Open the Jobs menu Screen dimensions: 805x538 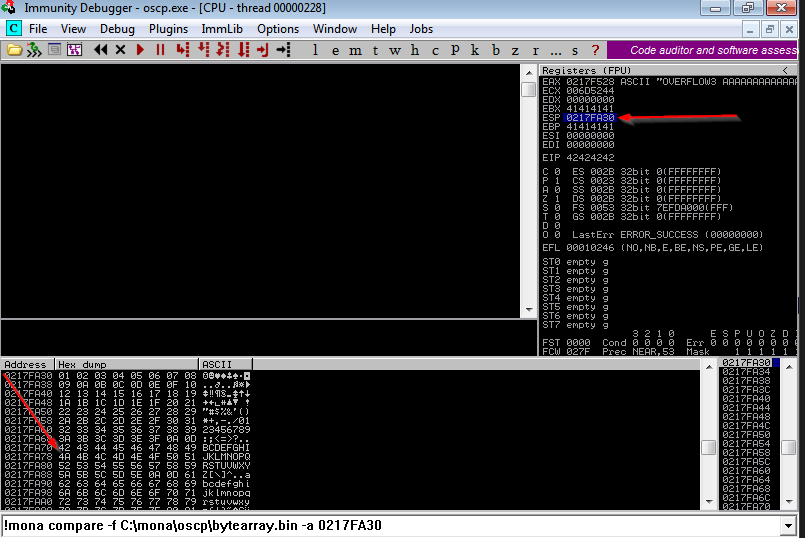(x=421, y=29)
